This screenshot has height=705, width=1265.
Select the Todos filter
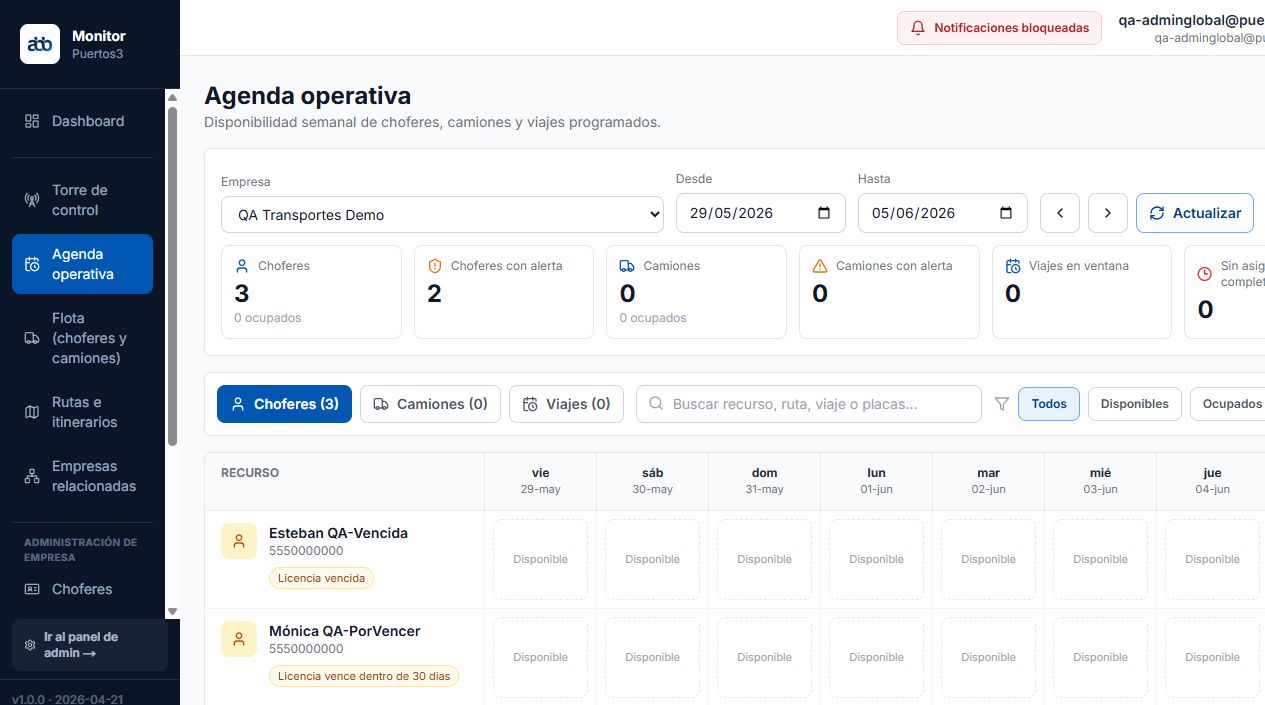coord(1049,404)
